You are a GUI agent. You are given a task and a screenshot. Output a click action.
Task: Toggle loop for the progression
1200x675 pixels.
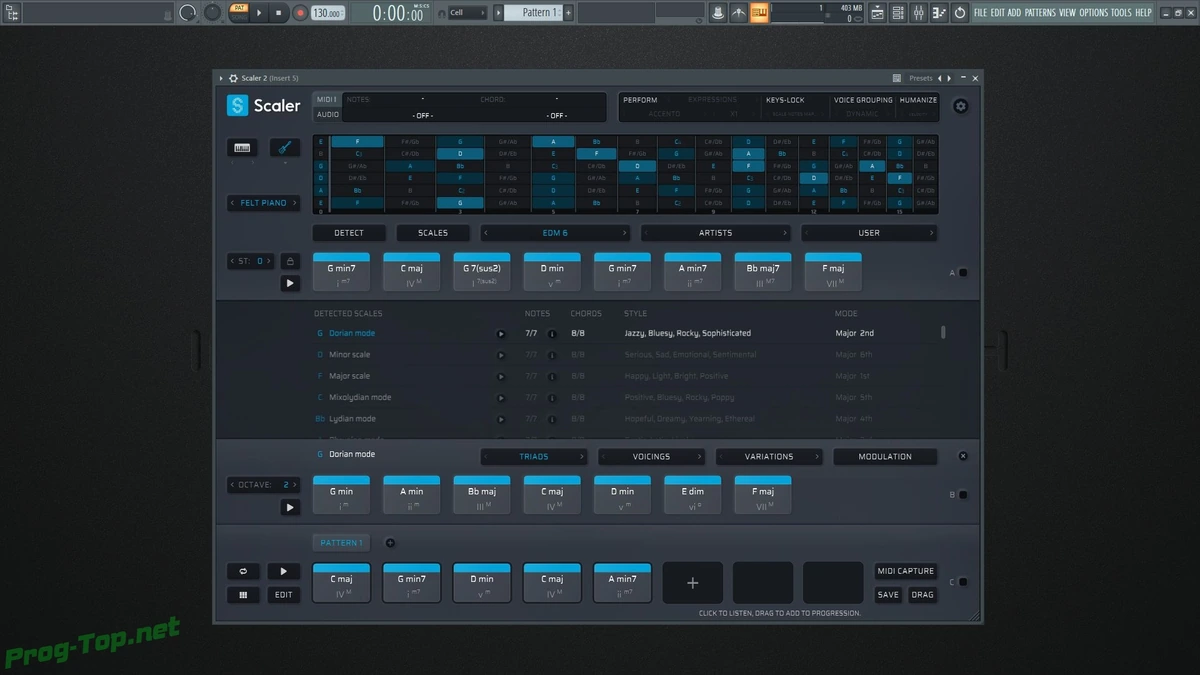242,571
